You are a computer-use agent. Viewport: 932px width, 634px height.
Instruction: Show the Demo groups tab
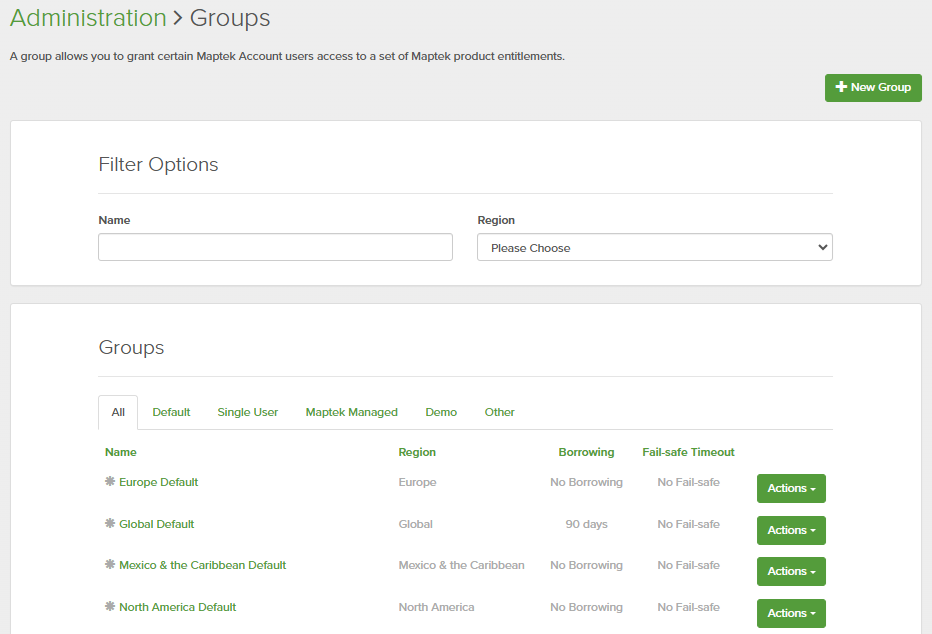point(441,412)
